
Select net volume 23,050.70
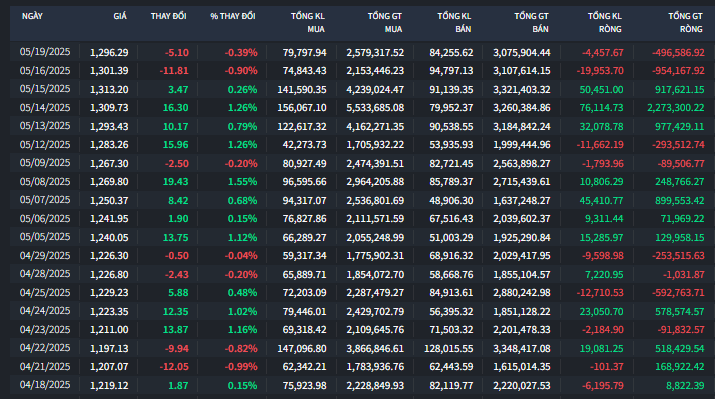pyautogui.click(x=601, y=311)
